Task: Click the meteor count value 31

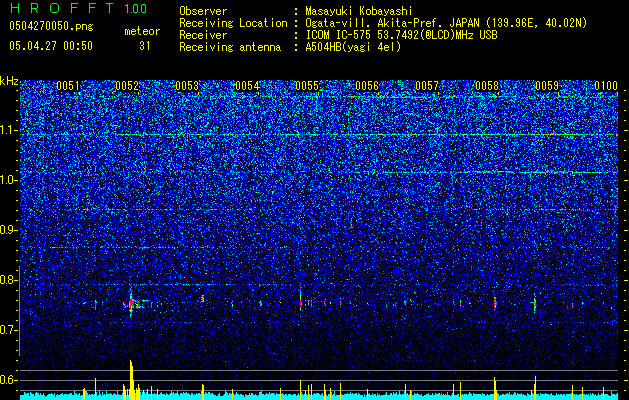Action: [x=145, y=46]
